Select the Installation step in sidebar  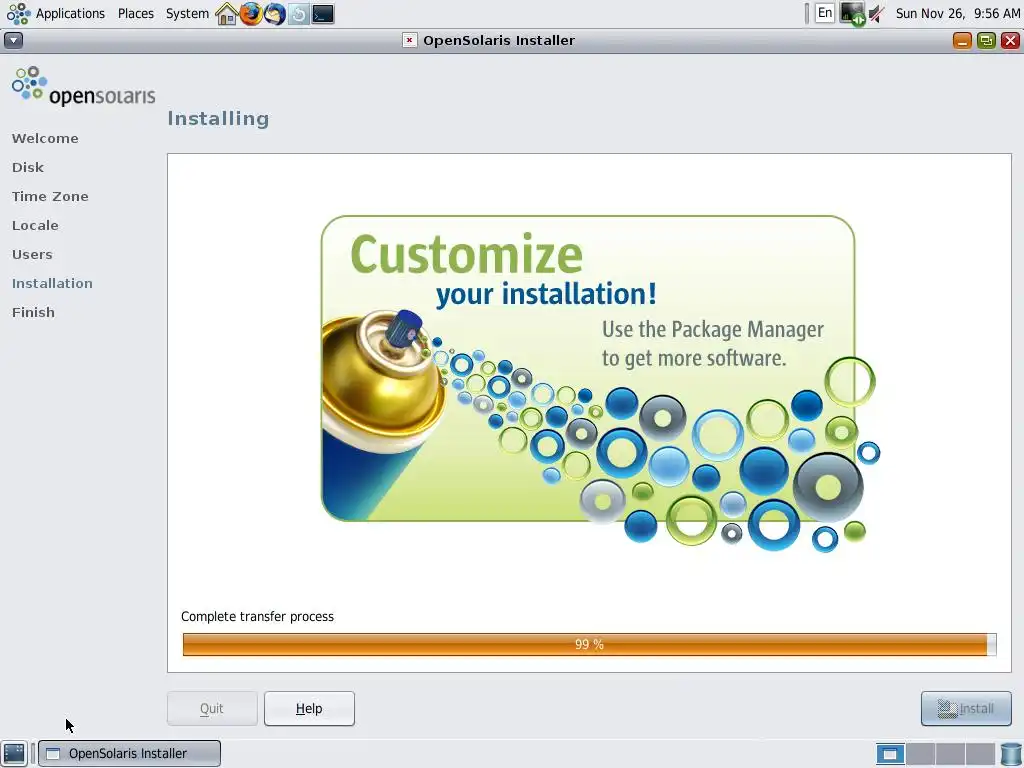(52, 283)
